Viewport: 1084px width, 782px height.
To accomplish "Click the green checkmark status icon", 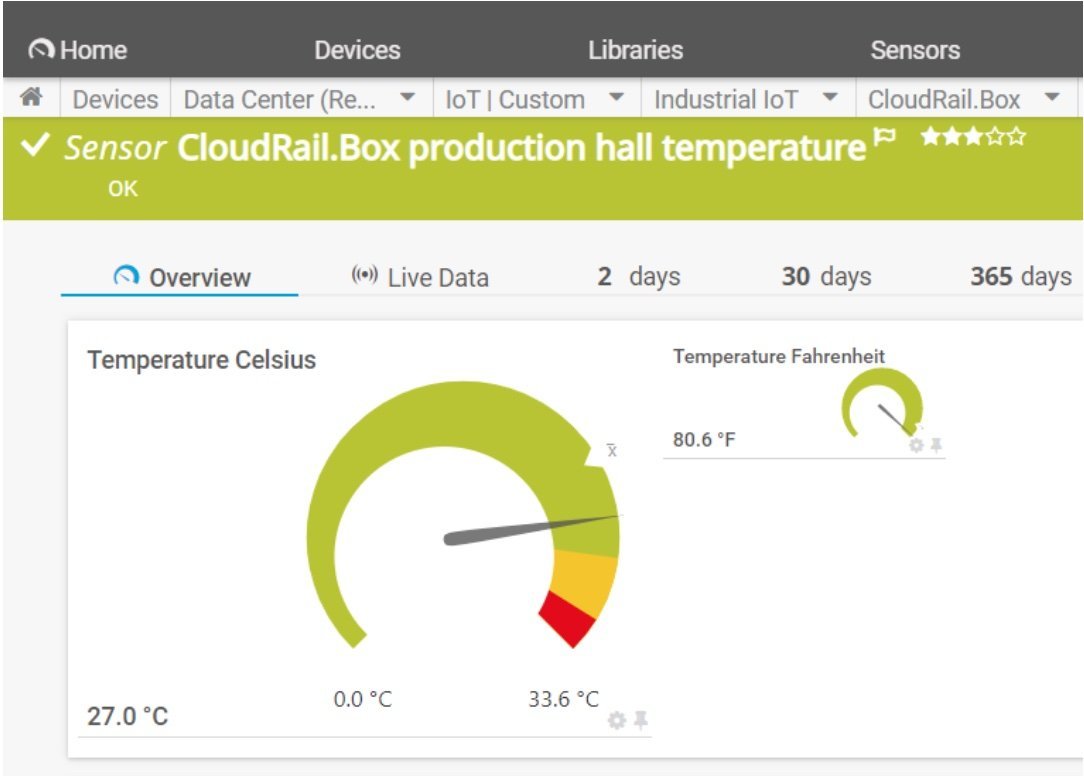I will [x=35, y=147].
